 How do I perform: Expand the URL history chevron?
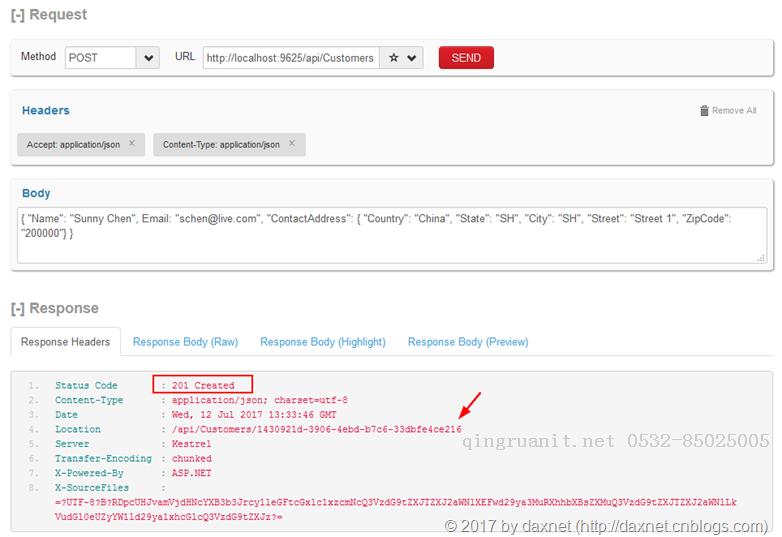412,58
